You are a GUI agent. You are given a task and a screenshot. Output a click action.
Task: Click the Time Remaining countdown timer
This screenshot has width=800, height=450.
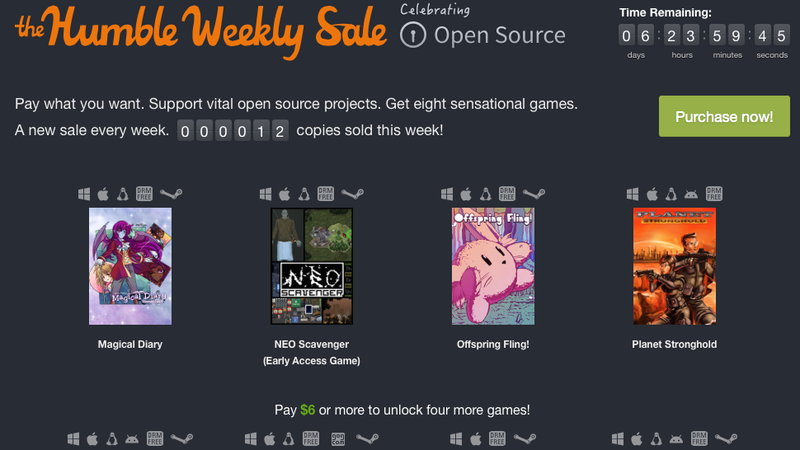tap(704, 36)
